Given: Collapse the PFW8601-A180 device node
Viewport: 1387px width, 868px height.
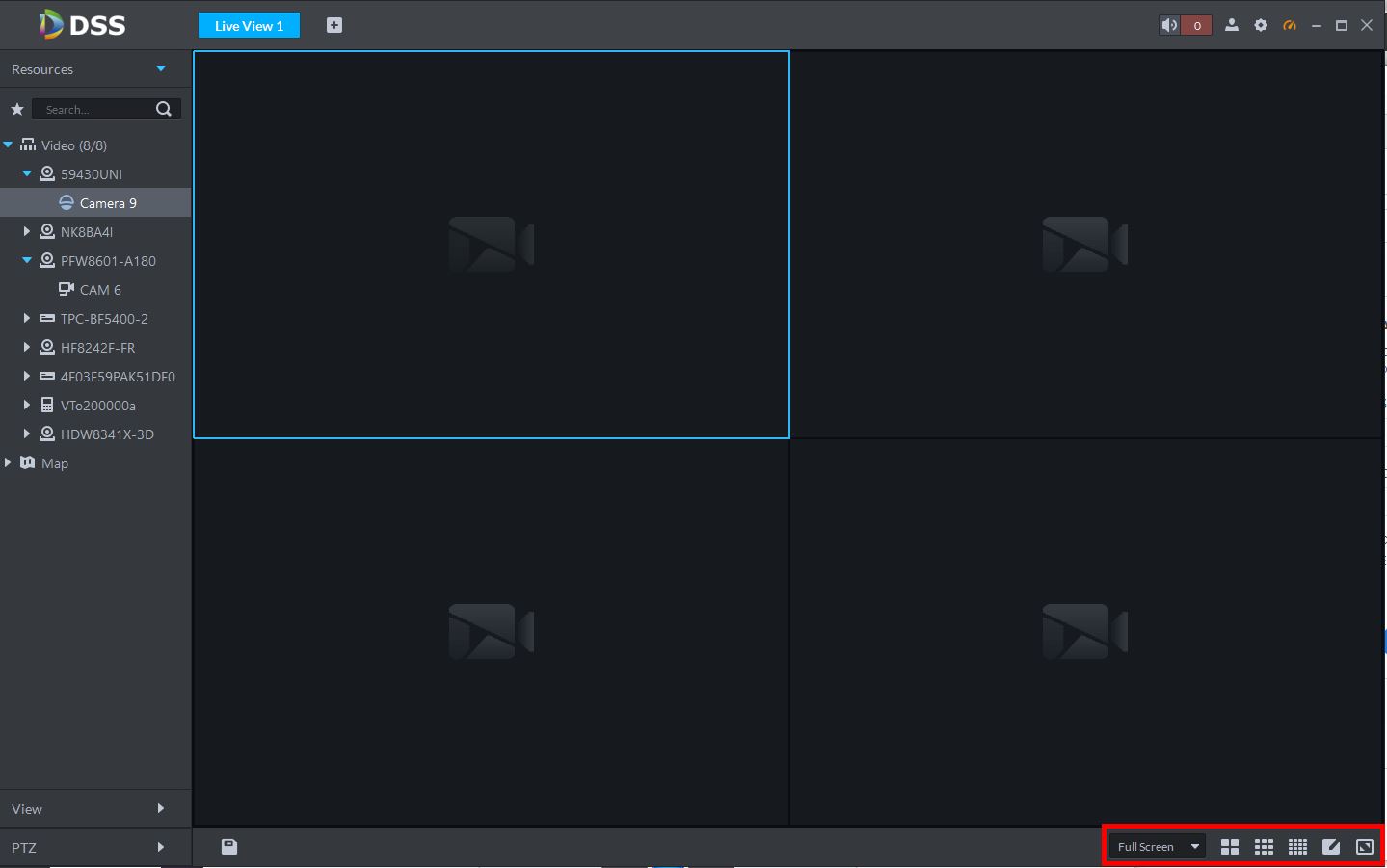Looking at the screenshot, I should [27, 260].
